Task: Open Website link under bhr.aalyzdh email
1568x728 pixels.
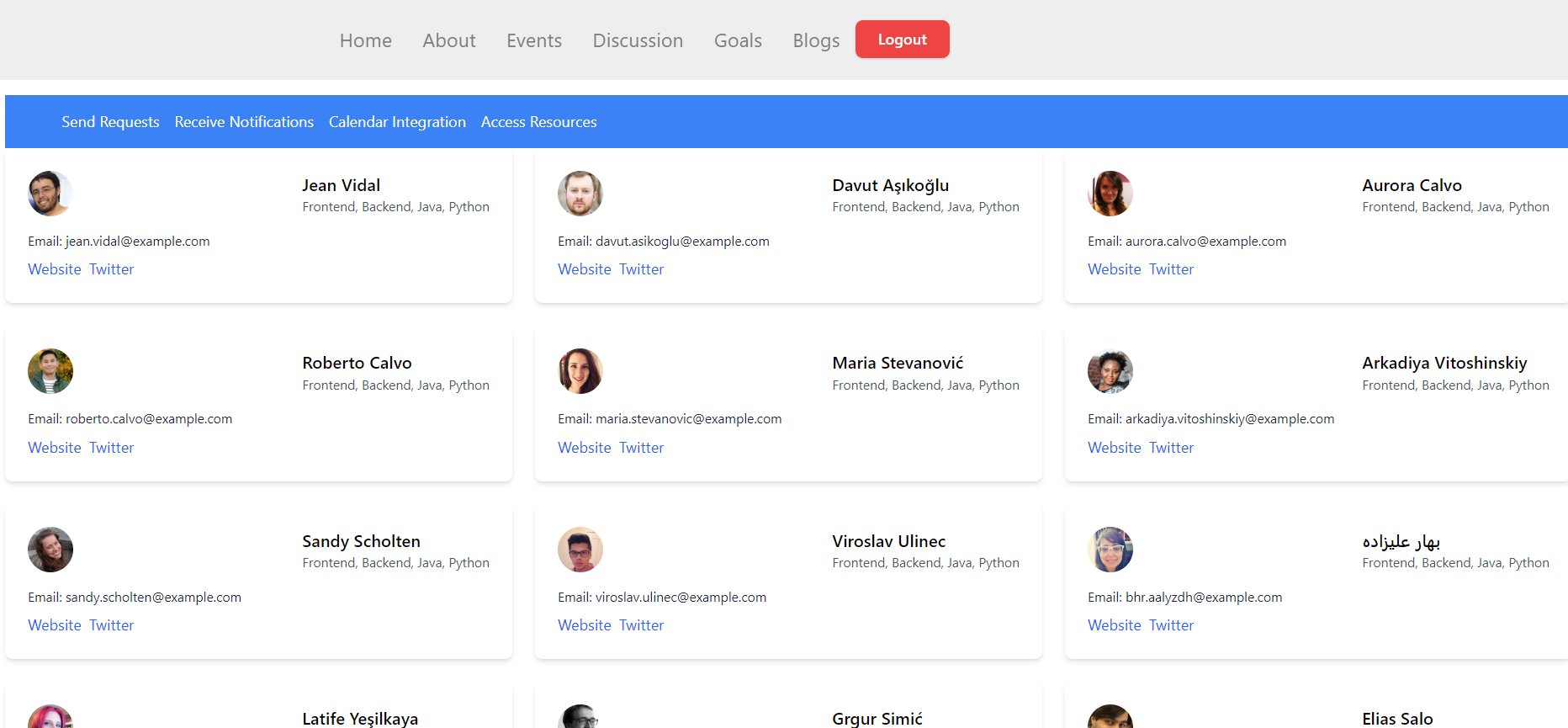Action: [1115, 625]
